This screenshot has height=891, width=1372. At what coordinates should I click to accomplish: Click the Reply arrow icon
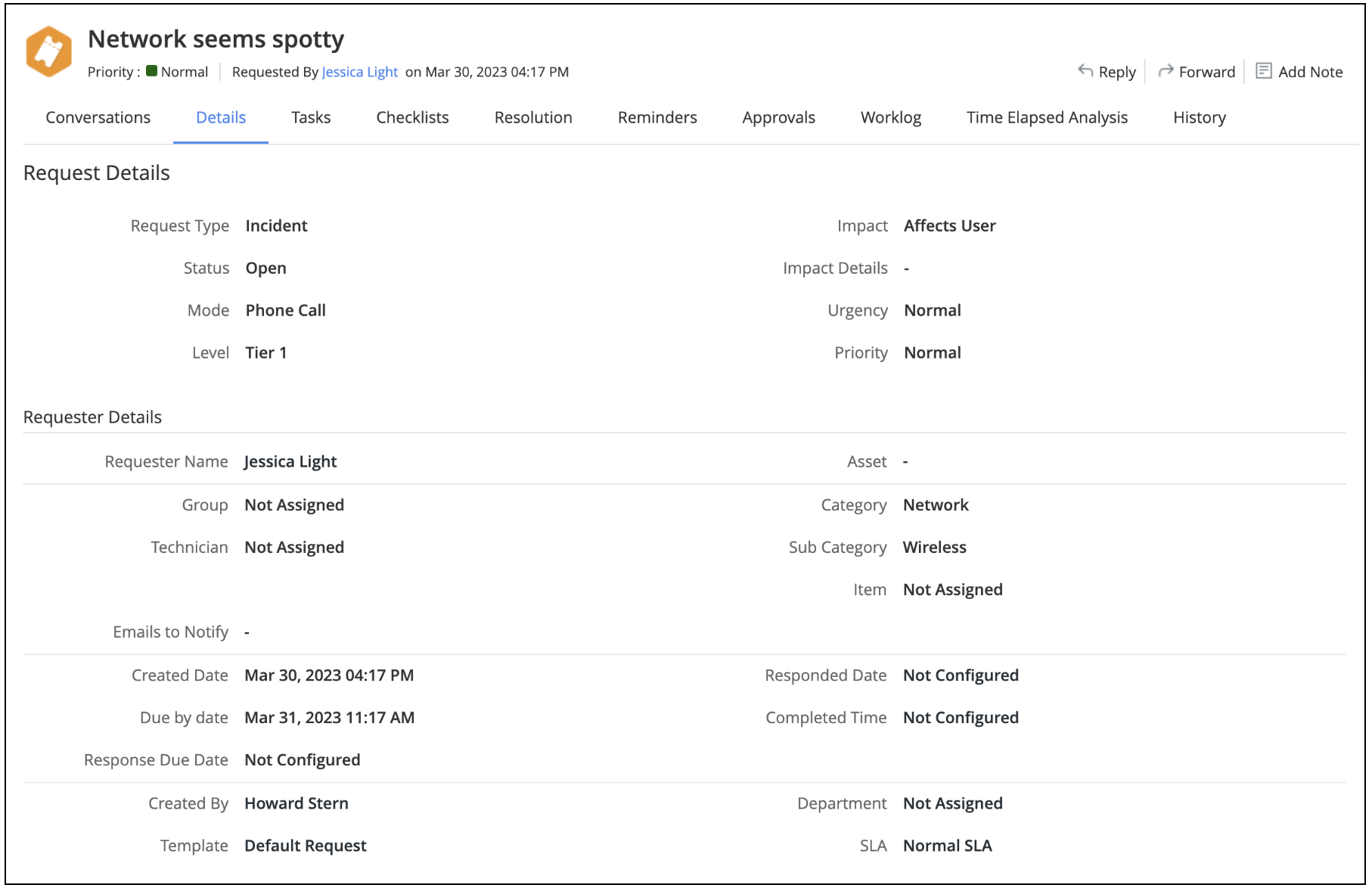1085,70
